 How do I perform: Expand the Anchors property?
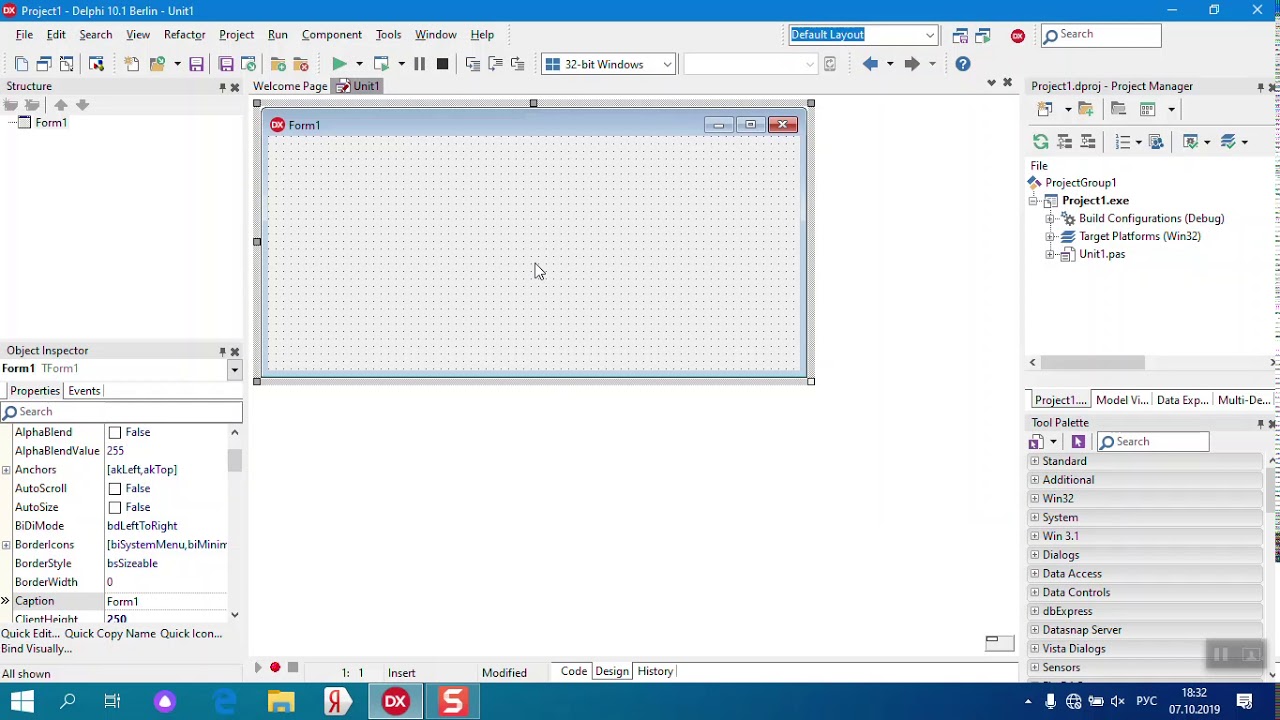(x=6, y=470)
